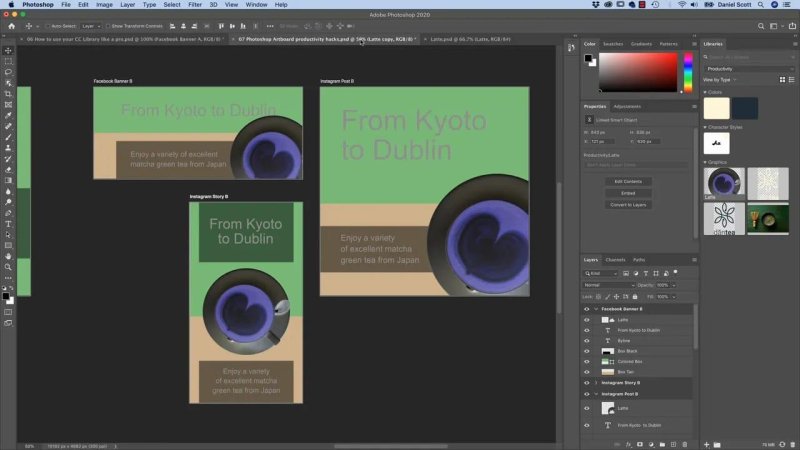This screenshot has width=800, height=450.
Task: Open the Filter menu
Action: [x=195, y=5]
